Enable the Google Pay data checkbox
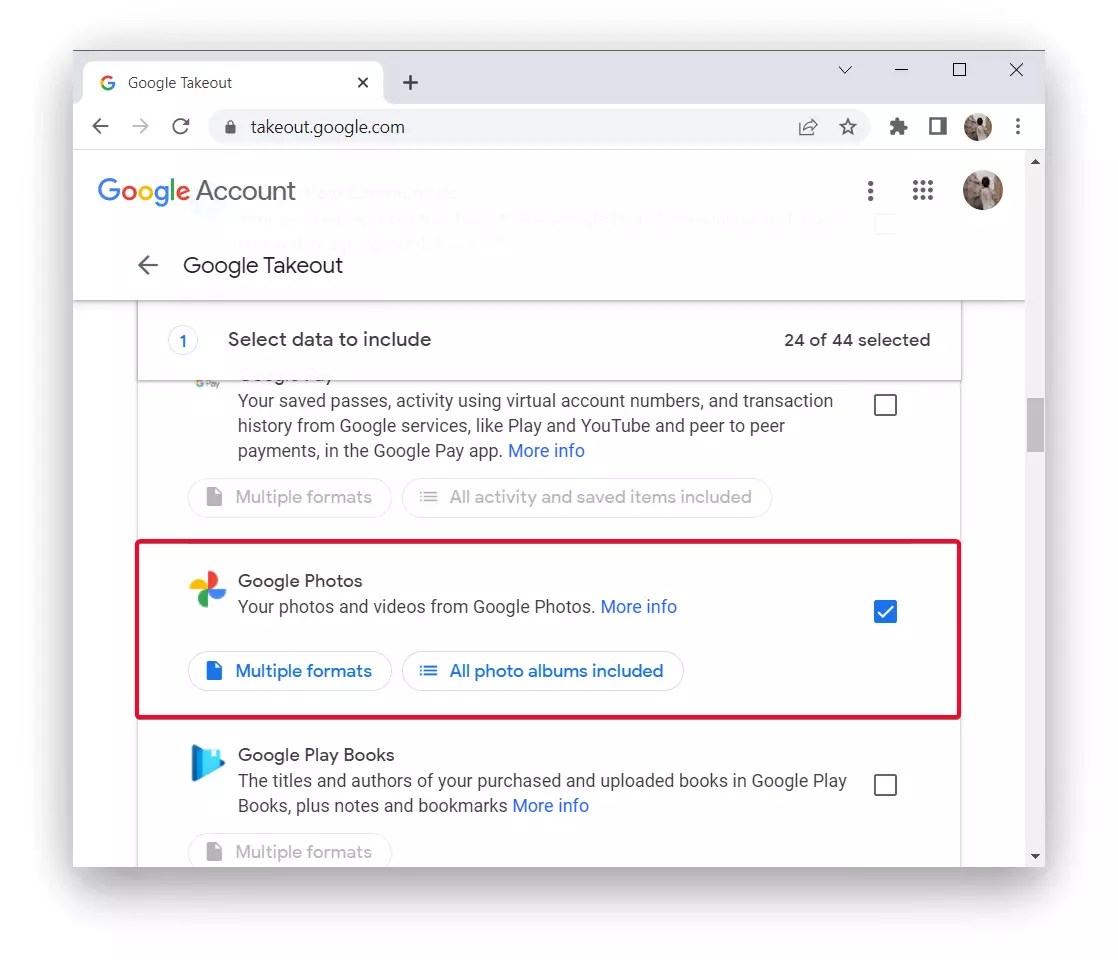The image size is (1118, 960). click(x=885, y=405)
